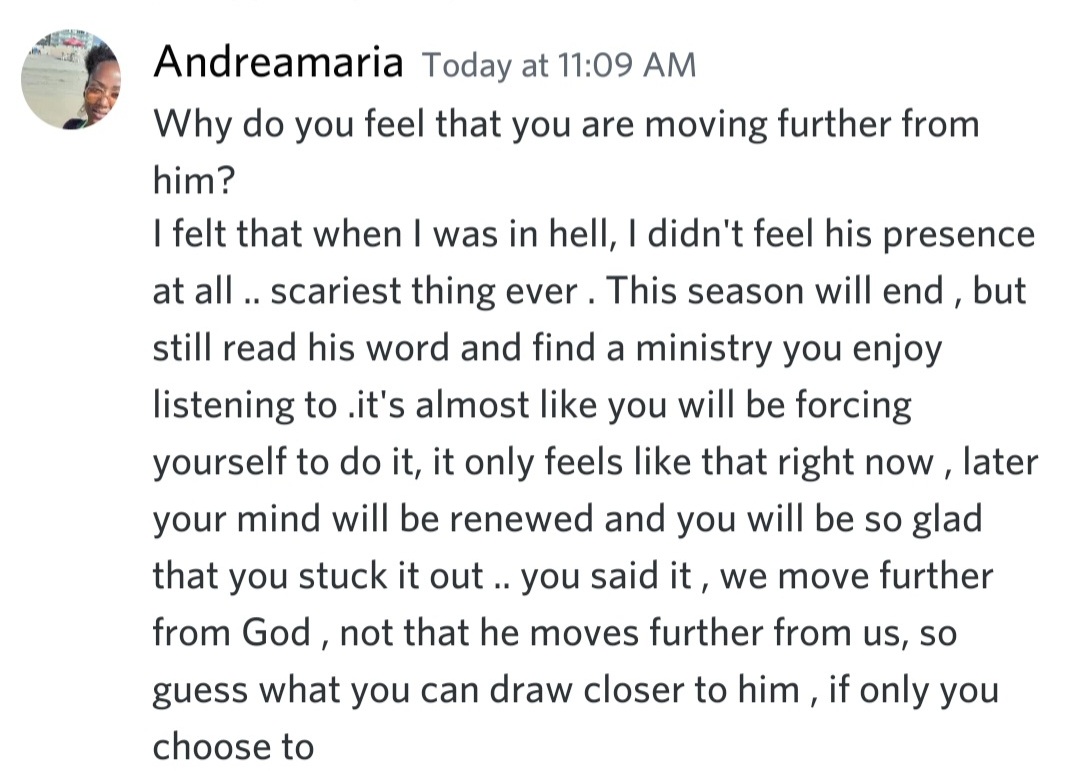Open the Andreamaria username profile

(x=278, y=64)
